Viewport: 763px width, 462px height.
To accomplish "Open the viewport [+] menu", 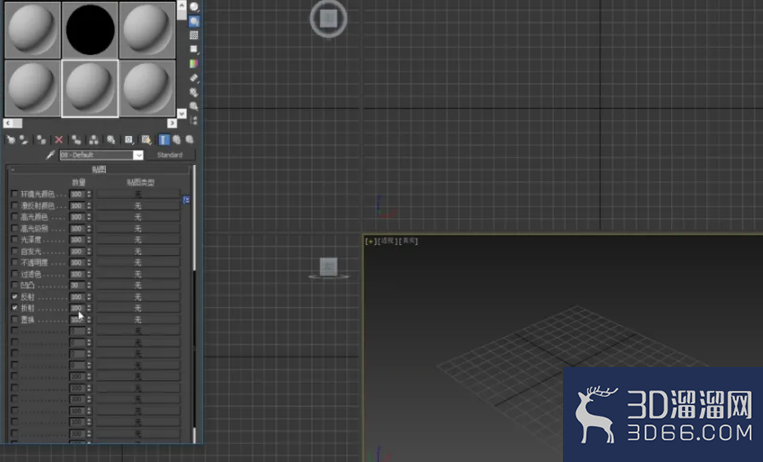I will pos(371,241).
